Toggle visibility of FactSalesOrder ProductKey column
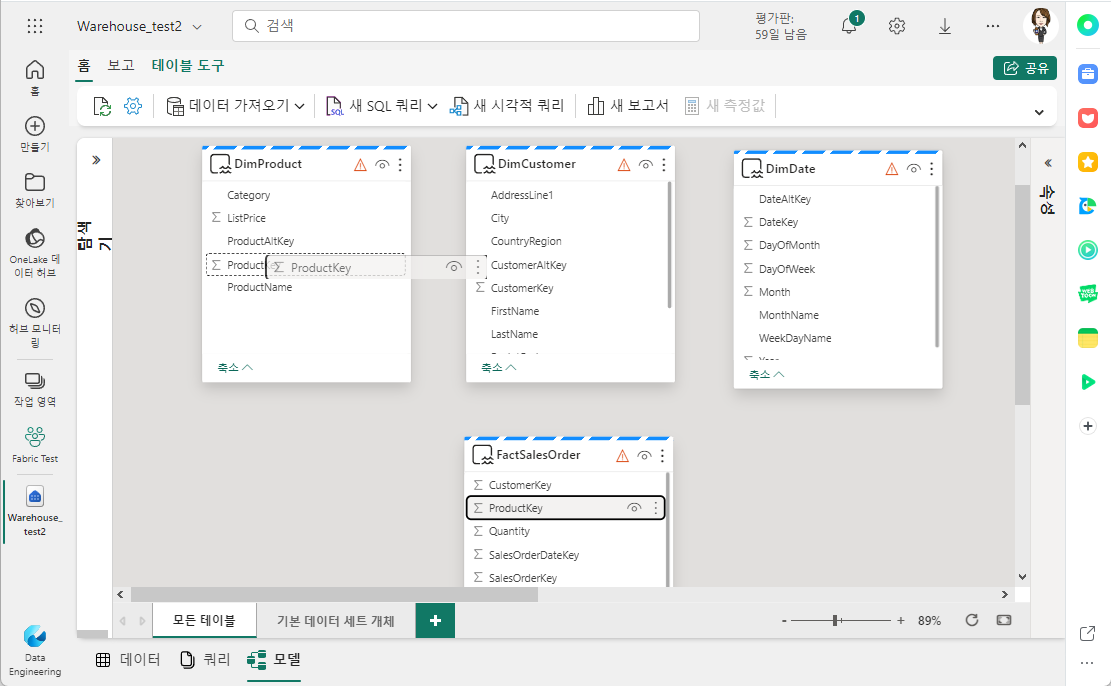 pos(634,508)
